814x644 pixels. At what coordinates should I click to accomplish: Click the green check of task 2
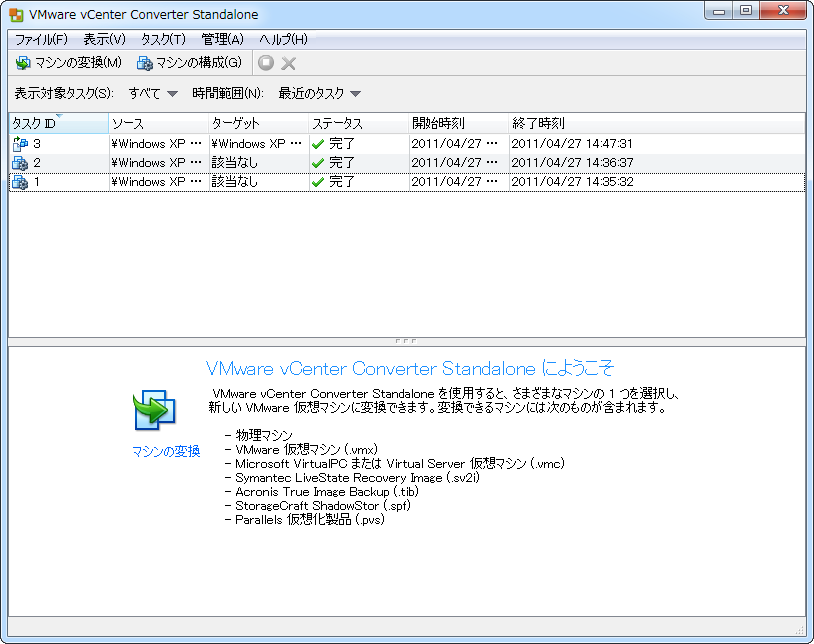[x=318, y=163]
